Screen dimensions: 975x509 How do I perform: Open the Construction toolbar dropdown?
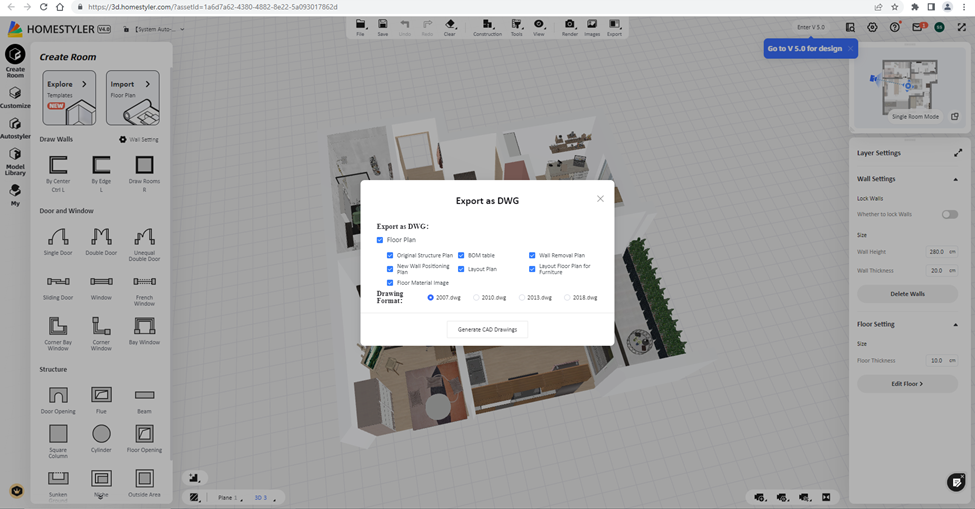tap(487, 25)
